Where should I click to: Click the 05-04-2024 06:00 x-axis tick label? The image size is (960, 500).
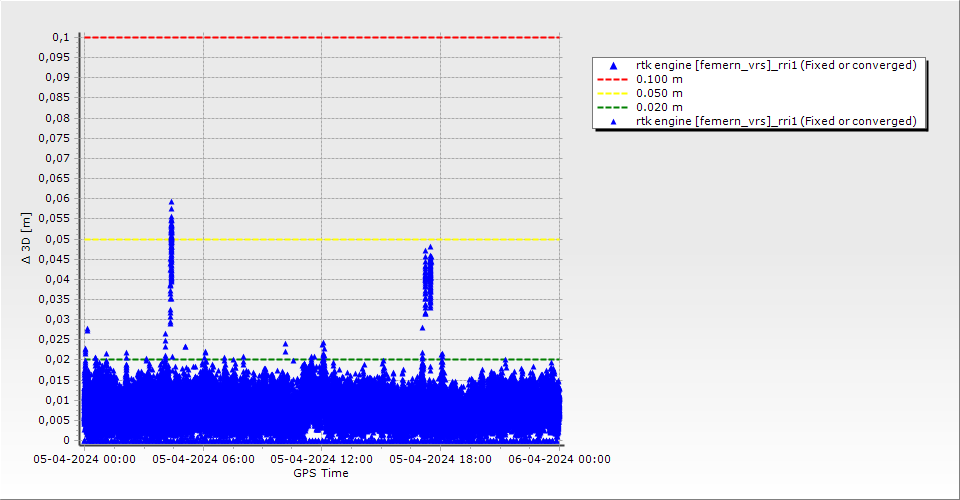pos(203,460)
